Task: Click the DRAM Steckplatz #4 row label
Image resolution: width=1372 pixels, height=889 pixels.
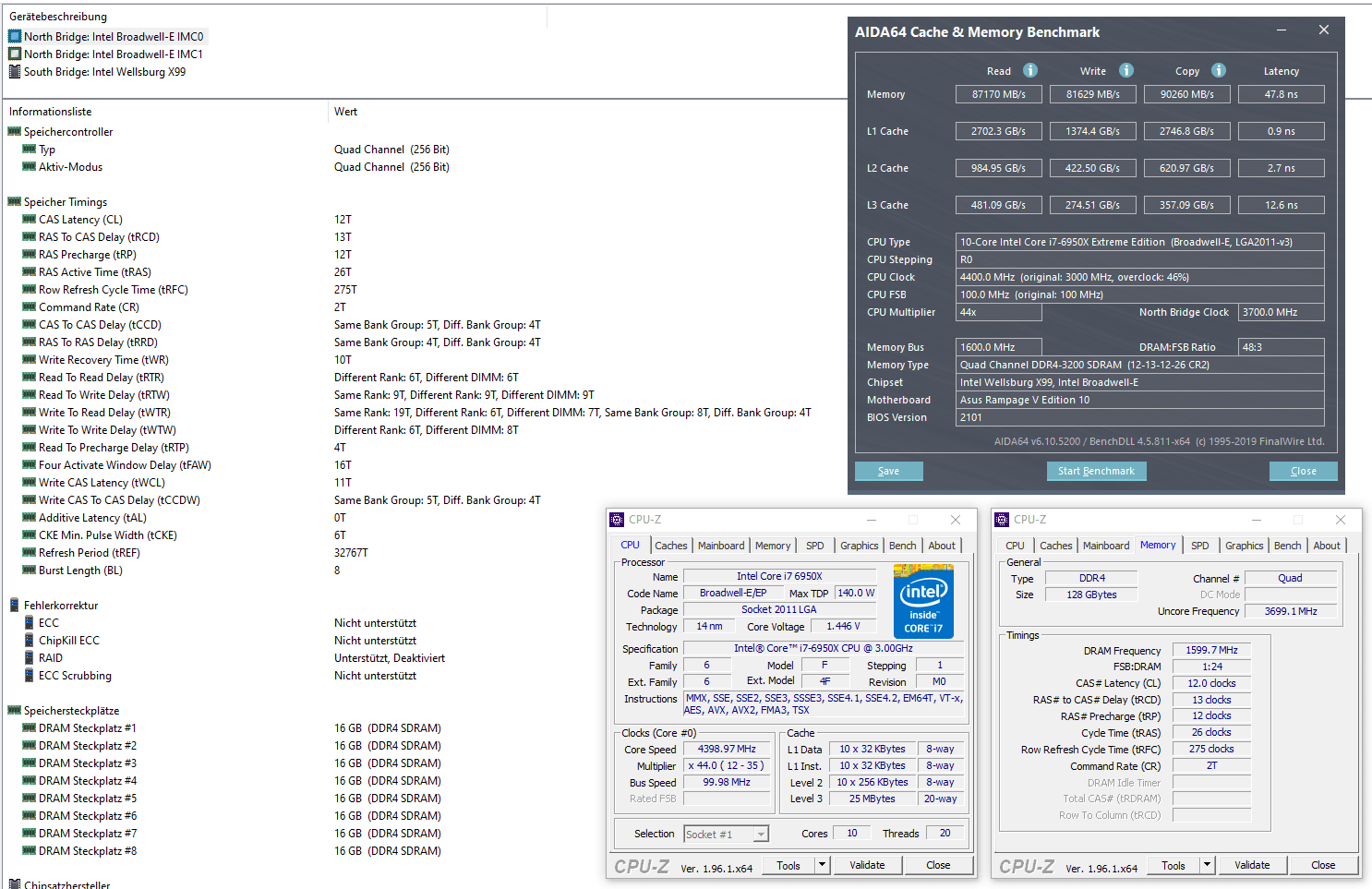Action: [x=87, y=780]
